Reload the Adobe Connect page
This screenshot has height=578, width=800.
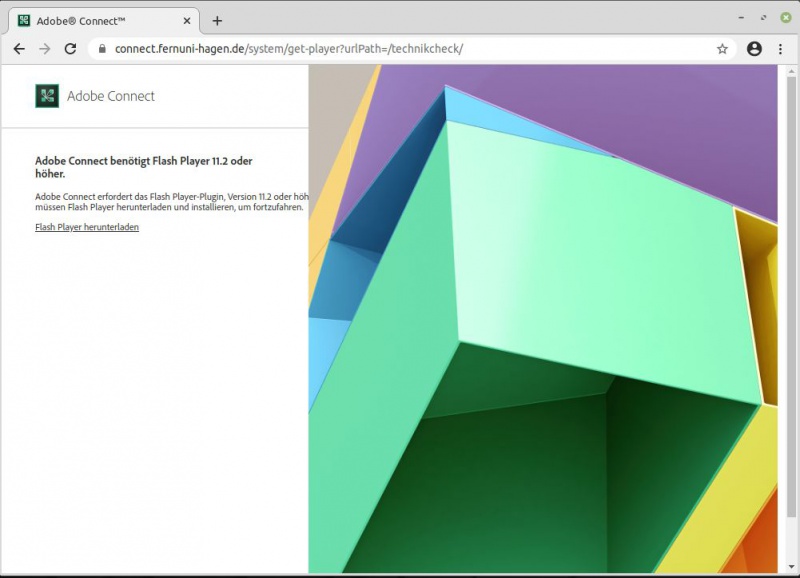click(70, 49)
